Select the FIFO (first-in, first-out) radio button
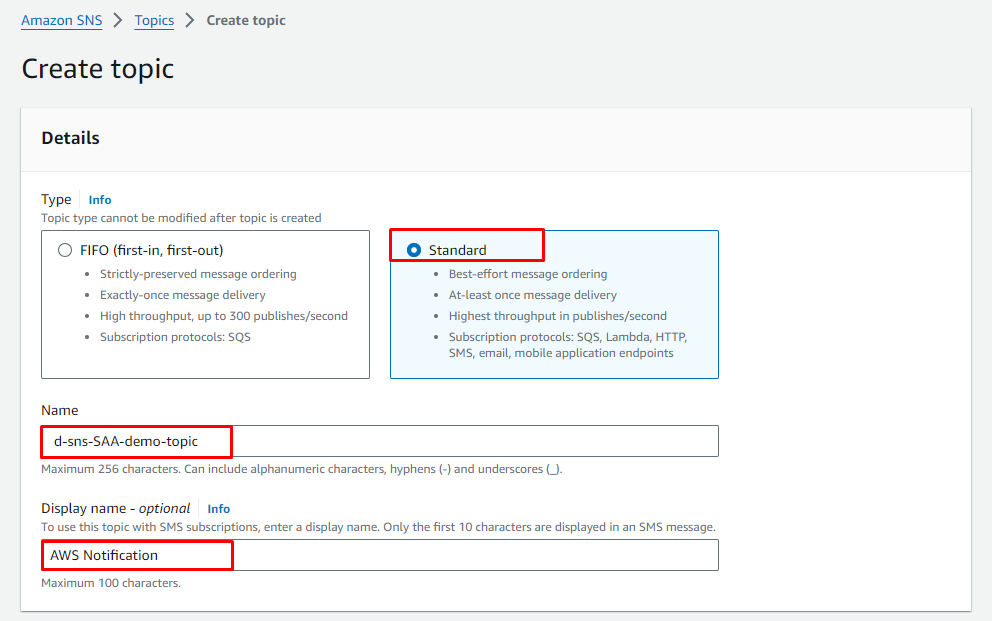992x621 pixels. pyautogui.click(x=65, y=250)
